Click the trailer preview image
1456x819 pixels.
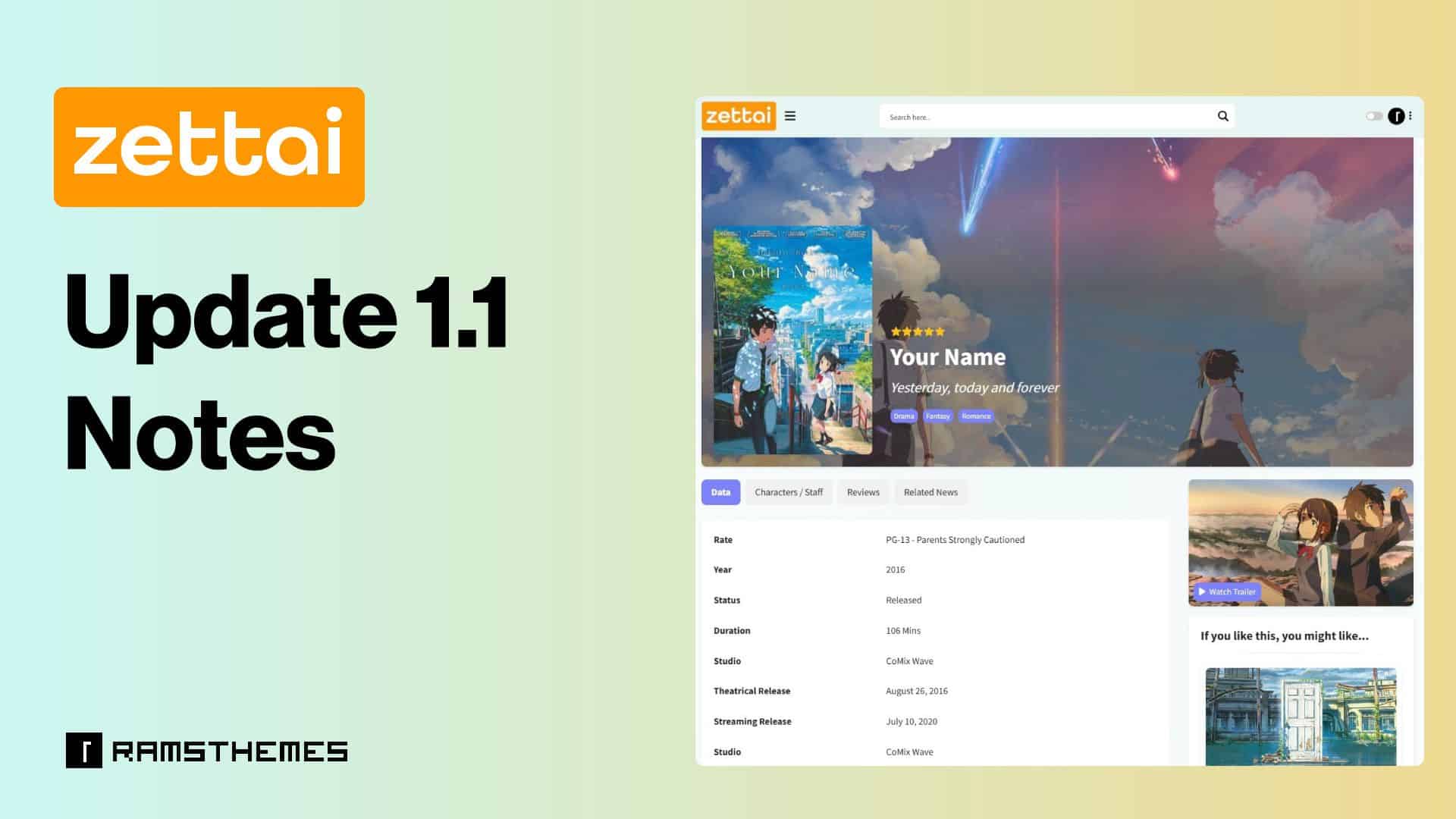pos(1301,542)
